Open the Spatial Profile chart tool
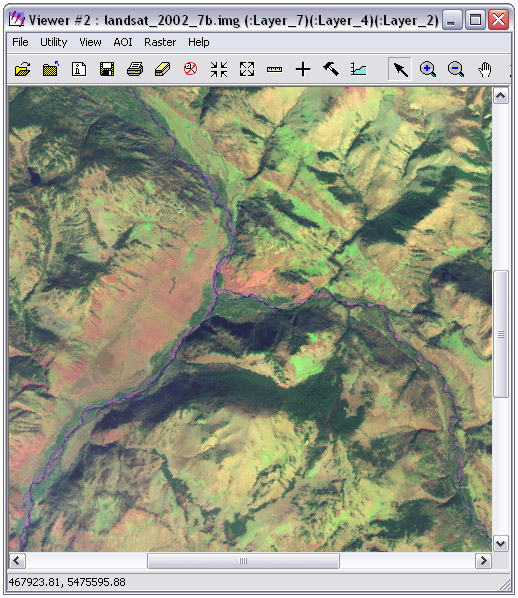Screen dimensions: 518x598 [x=359, y=69]
